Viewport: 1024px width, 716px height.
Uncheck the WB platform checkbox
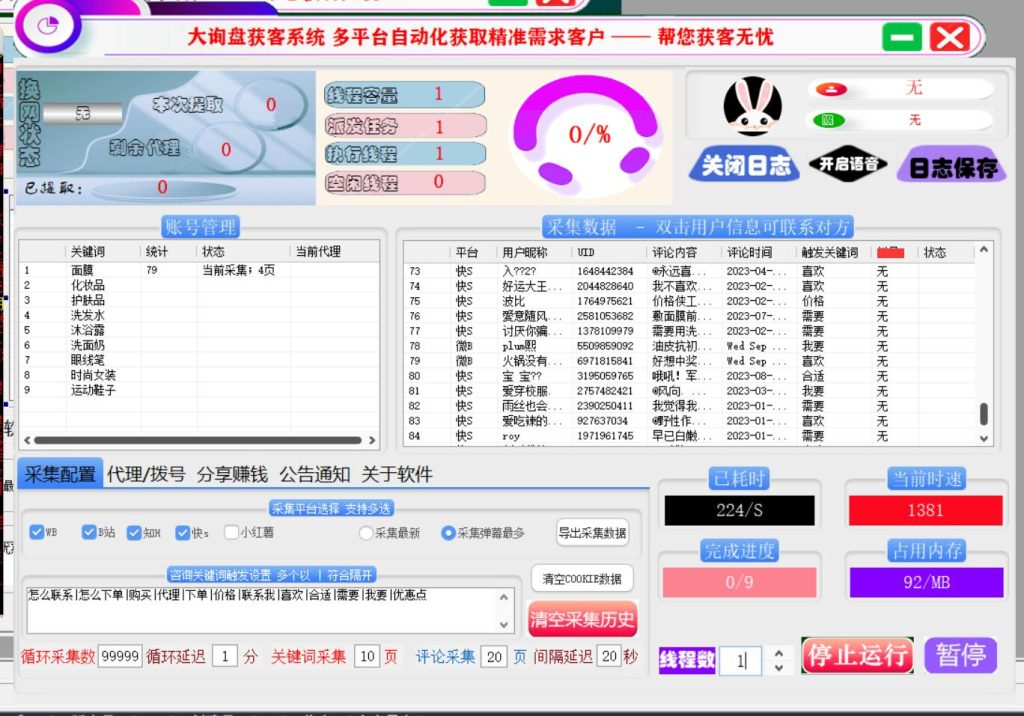point(38,533)
